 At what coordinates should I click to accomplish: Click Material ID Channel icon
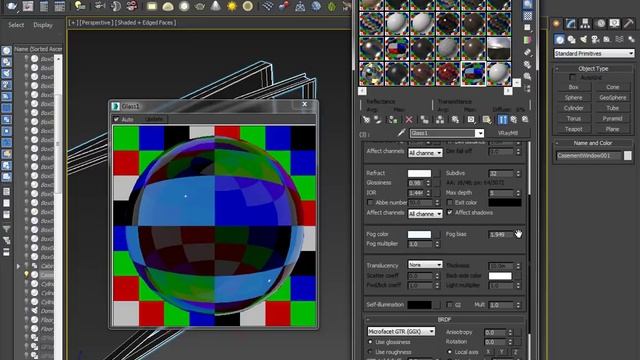[471, 120]
